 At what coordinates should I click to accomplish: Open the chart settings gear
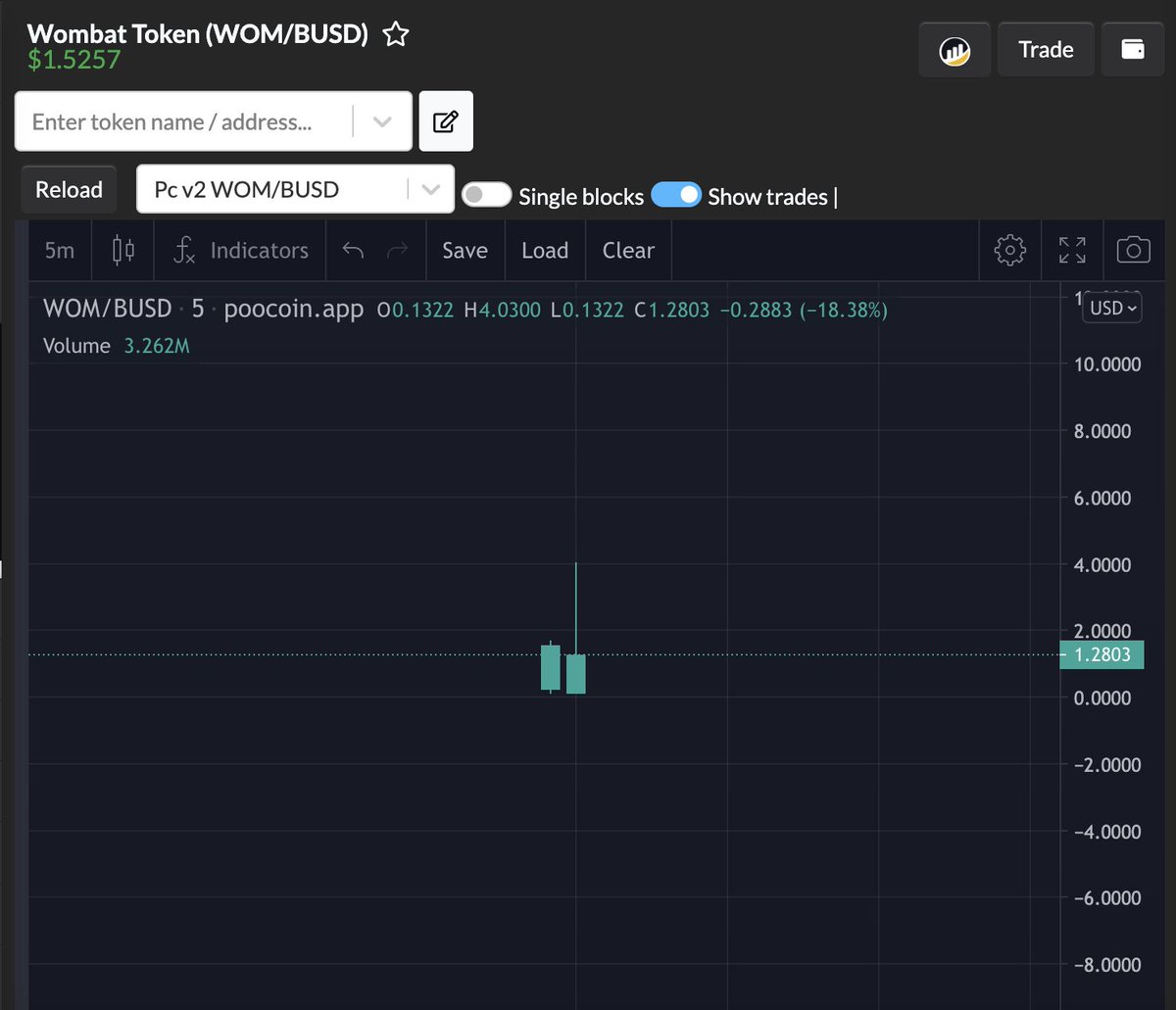coord(1009,251)
